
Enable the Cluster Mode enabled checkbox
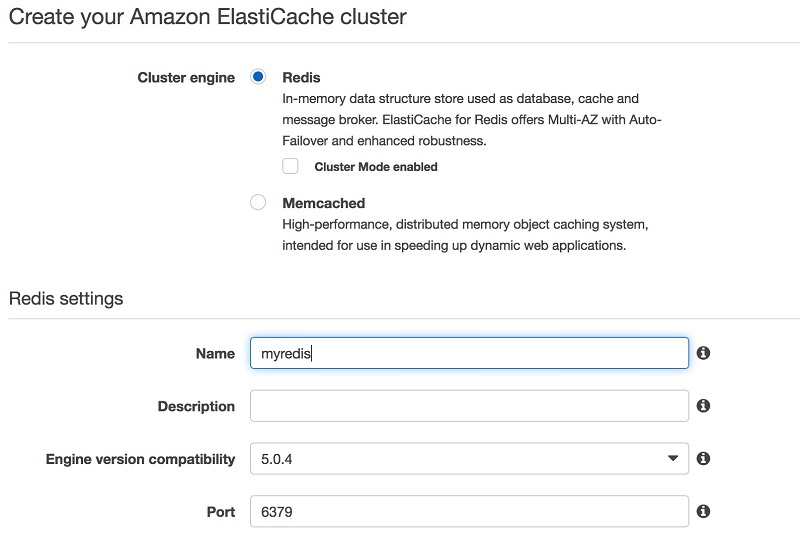(x=290, y=166)
